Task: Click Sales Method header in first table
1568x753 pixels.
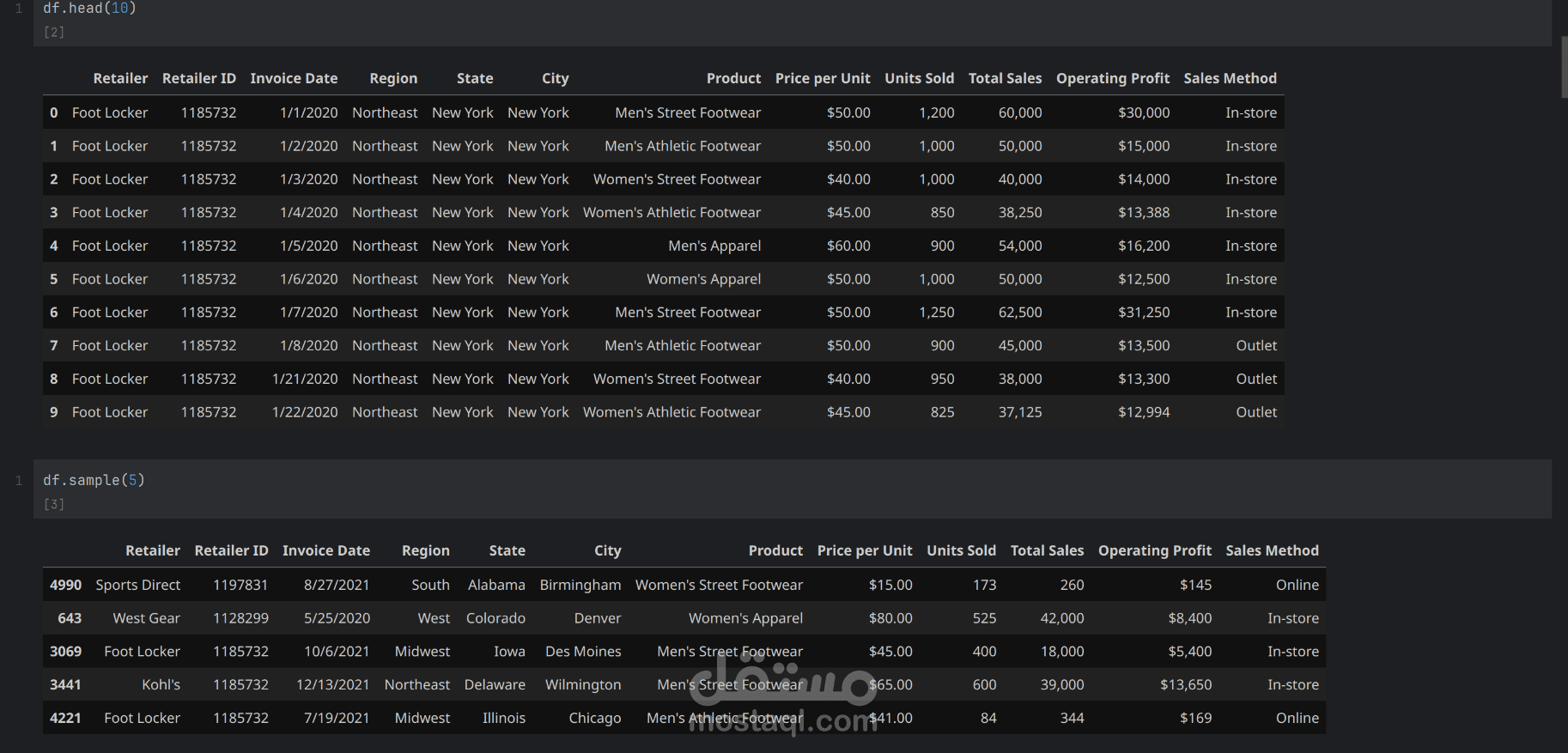Action: point(1231,78)
